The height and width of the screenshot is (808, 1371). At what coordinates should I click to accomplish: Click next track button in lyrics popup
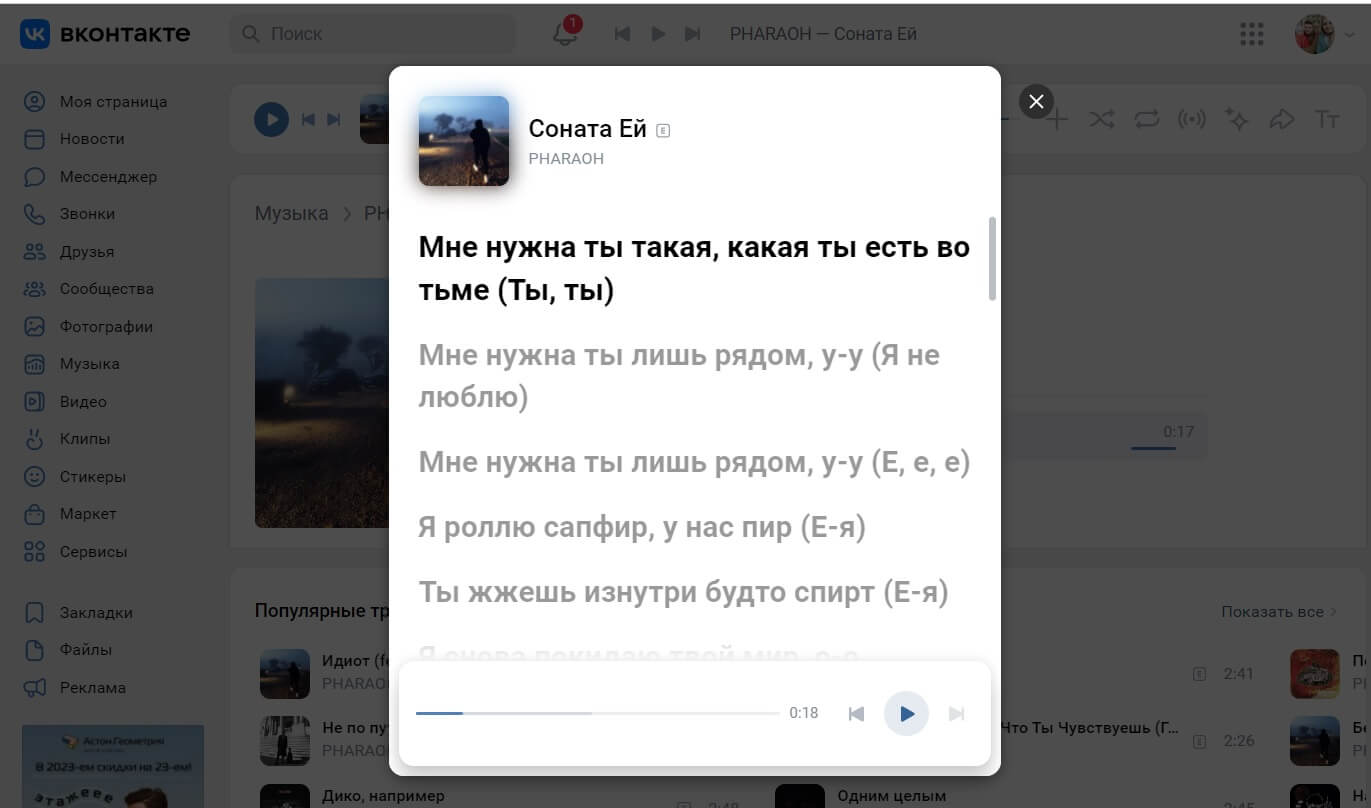[957, 714]
